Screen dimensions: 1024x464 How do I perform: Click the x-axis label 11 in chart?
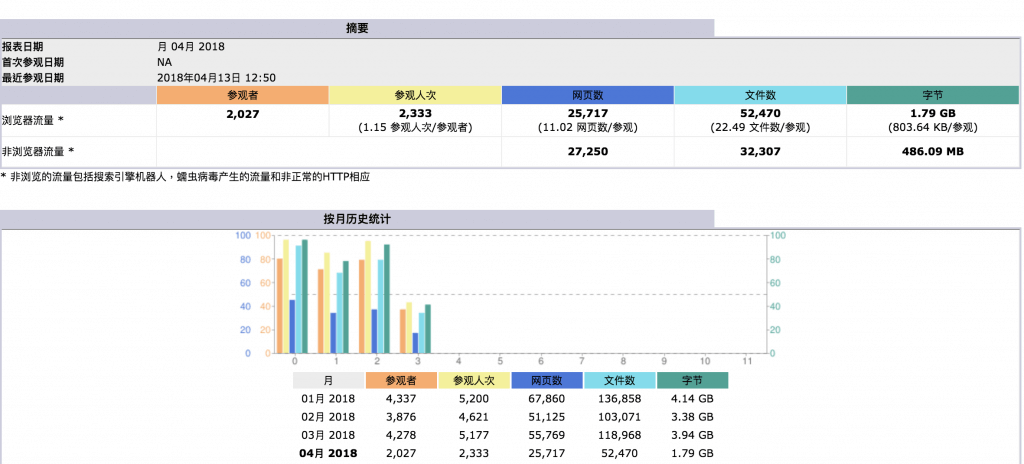coord(748,361)
